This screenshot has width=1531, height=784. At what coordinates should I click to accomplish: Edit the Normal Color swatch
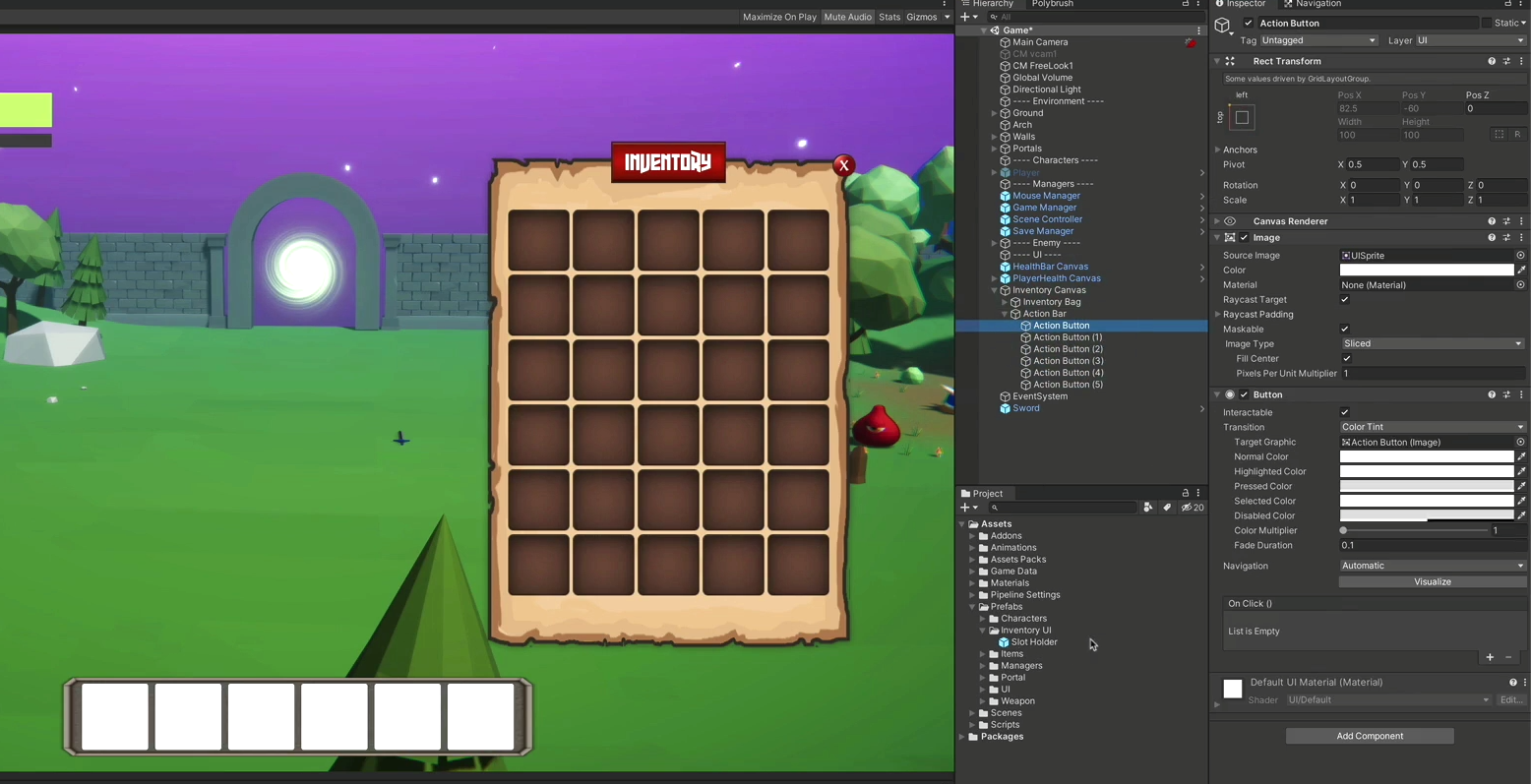pyautogui.click(x=1426, y=455)
